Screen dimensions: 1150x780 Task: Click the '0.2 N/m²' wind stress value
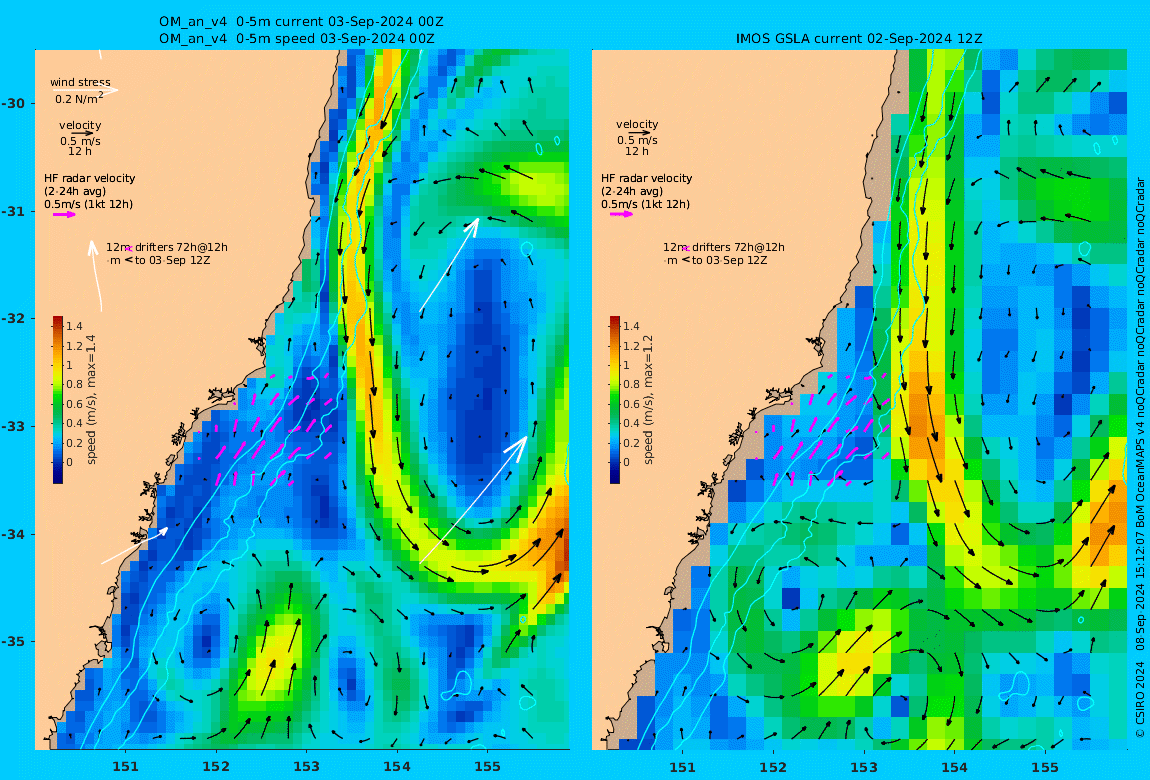click(x=79, y=98)
